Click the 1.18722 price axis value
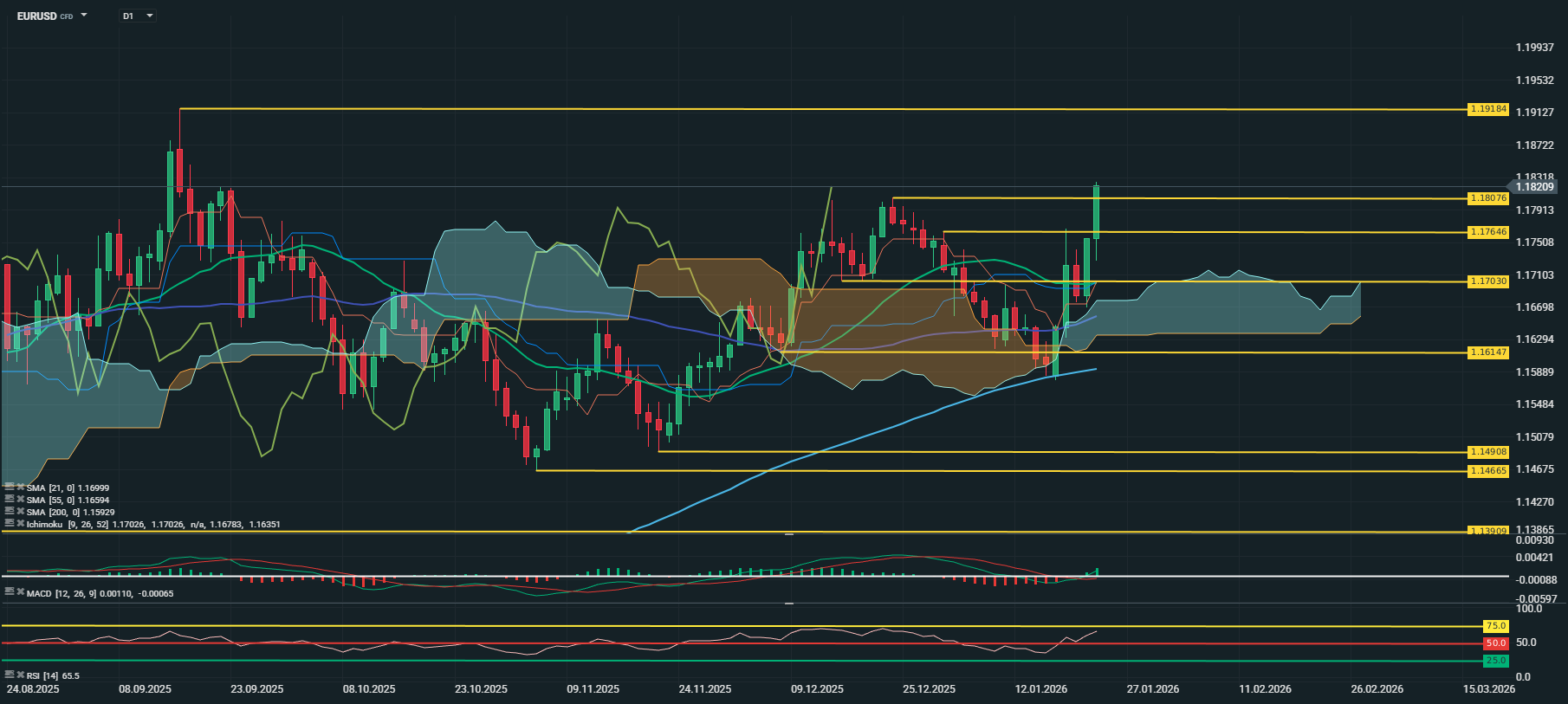Screen dimensions: 1568x704 (1535, 145)
